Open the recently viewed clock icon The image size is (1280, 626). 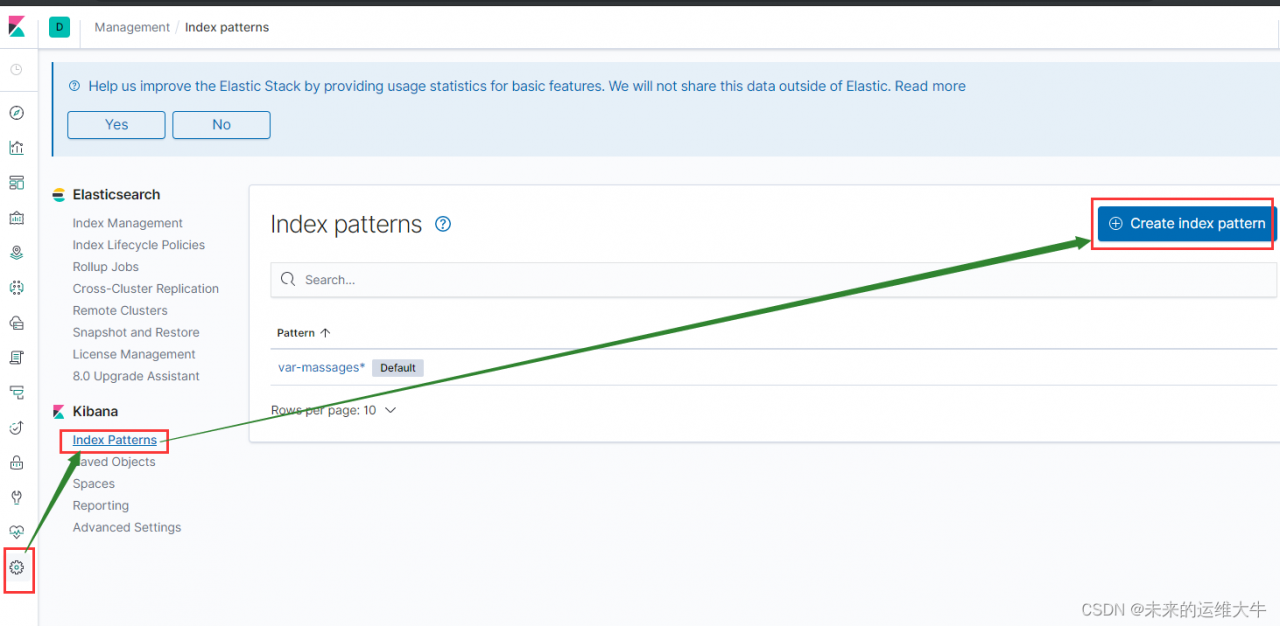point(16,70)
